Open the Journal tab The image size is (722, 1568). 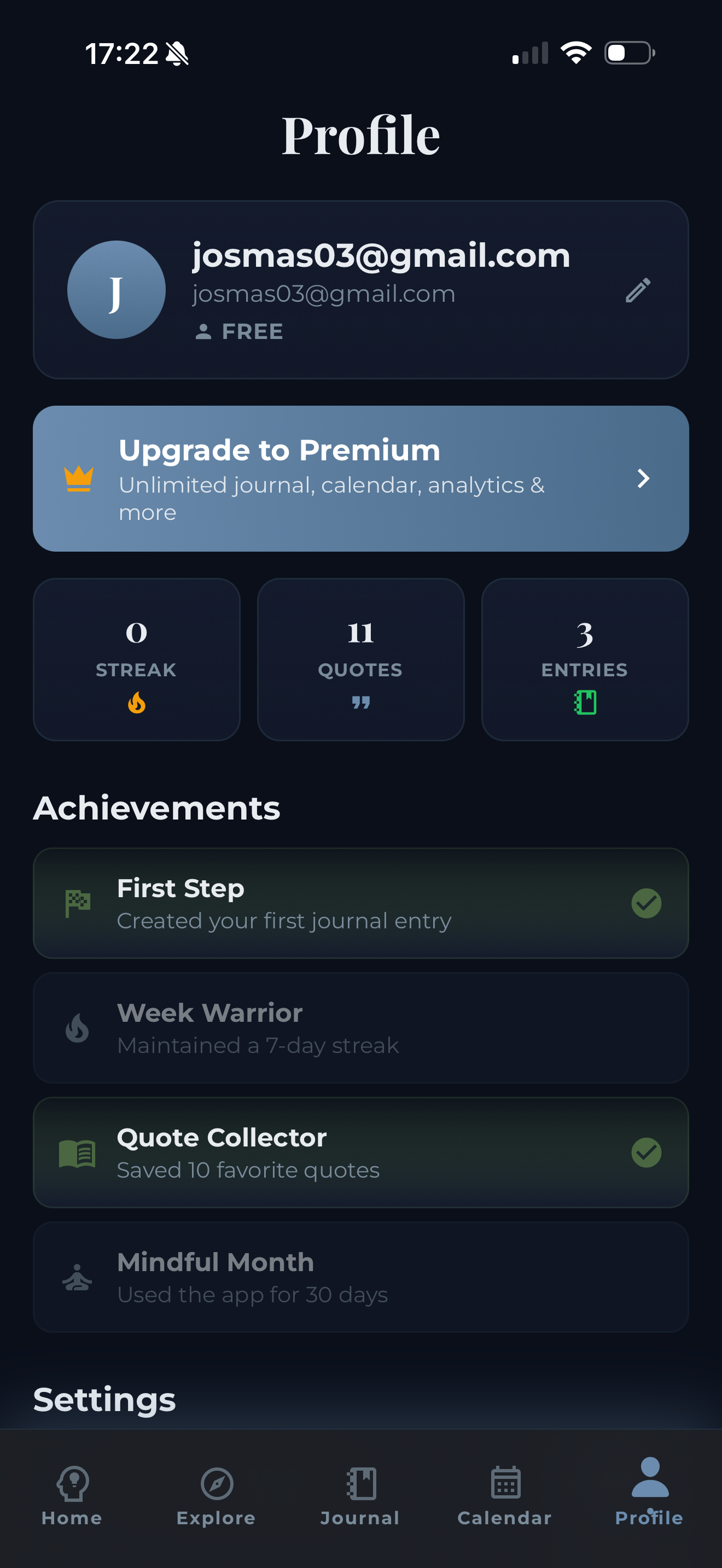click(x=360, y=1496)
